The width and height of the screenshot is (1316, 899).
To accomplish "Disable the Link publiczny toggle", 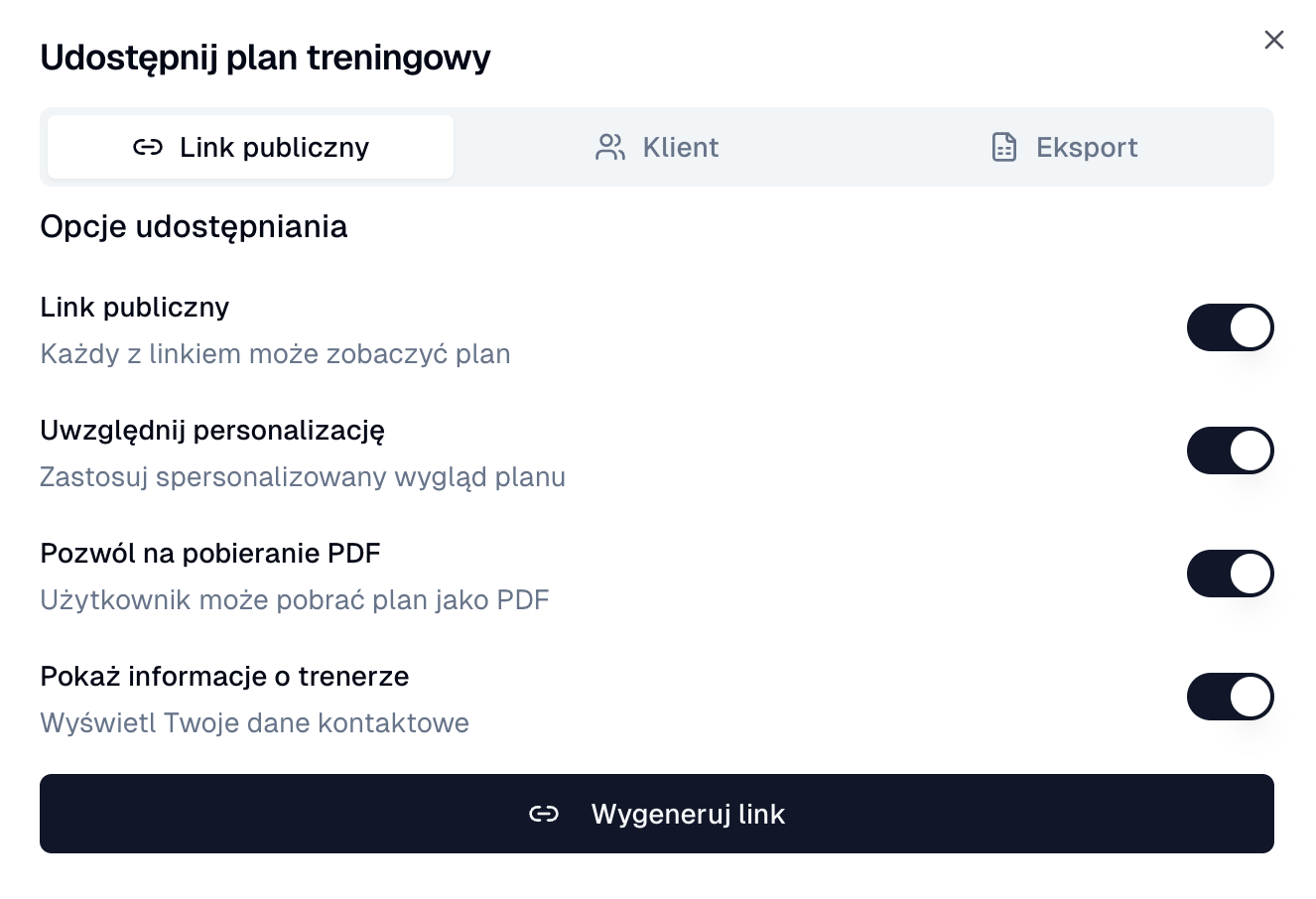I will click(x=1231, y=327).
